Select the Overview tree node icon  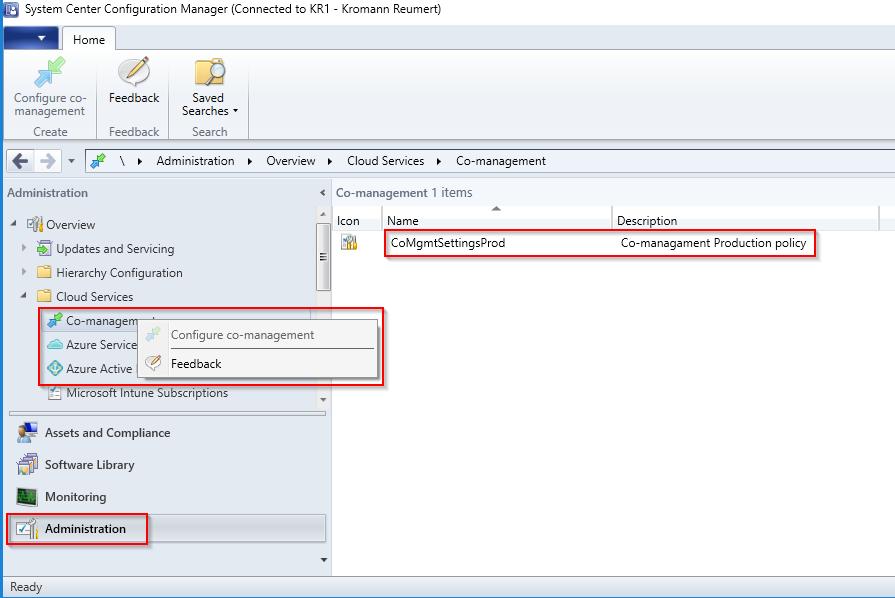tap(35, 224)
